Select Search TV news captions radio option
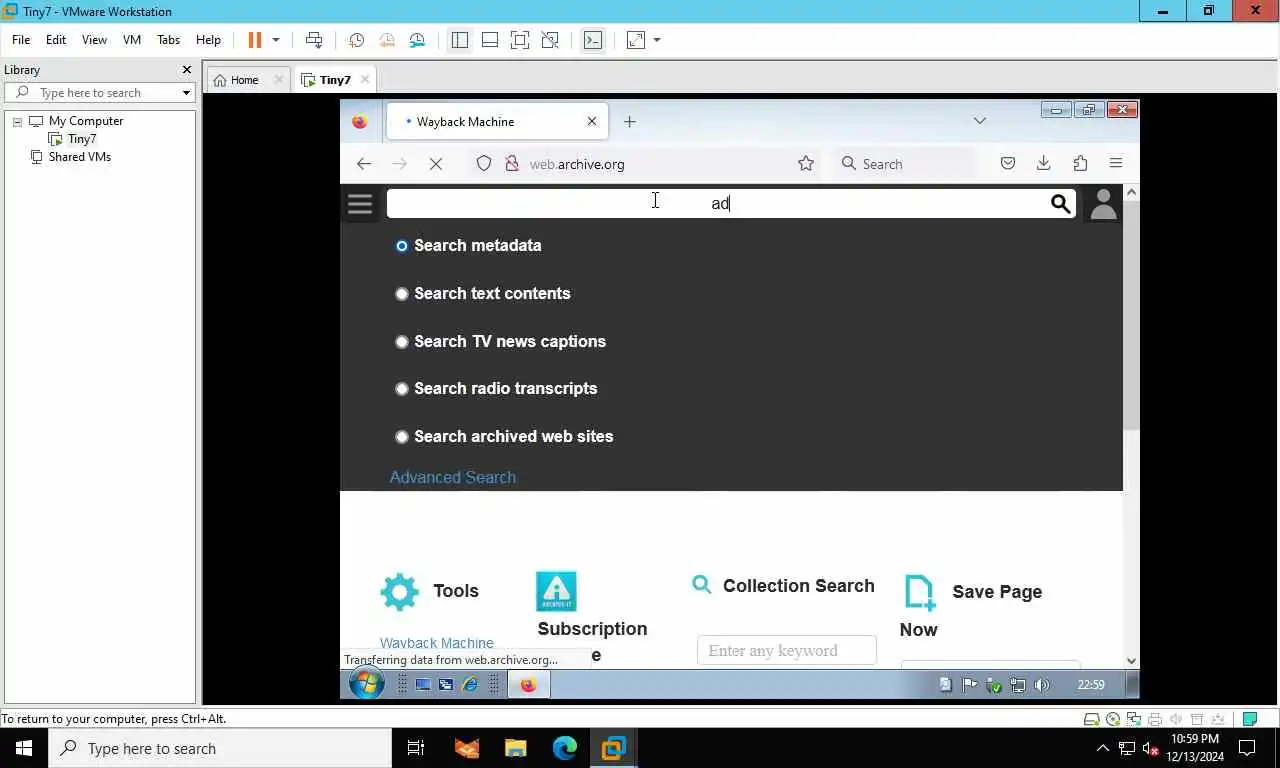The width and height of the screenshot is (1280, 768). click(402, 342)
